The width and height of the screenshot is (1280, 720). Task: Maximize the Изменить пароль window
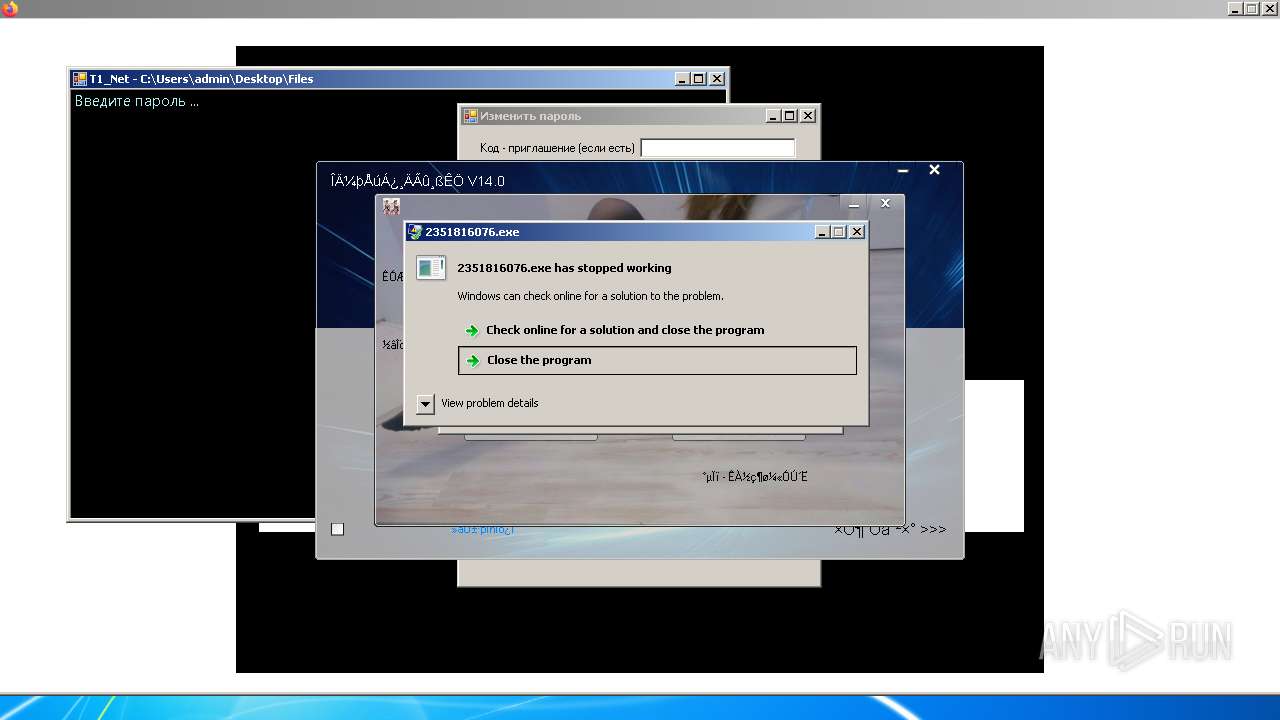coord(790,116)
